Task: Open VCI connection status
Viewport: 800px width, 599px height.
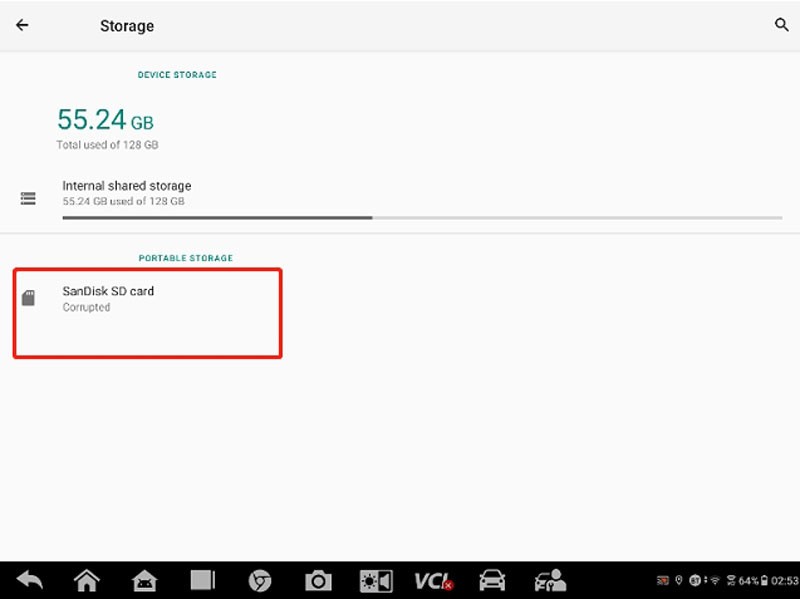Action: [x=434, y=581]
